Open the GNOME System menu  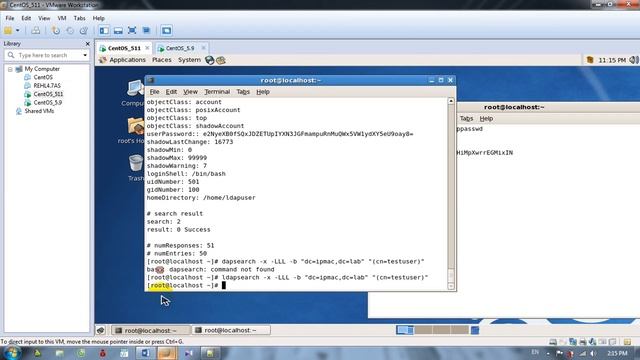[x=189, y=60]
